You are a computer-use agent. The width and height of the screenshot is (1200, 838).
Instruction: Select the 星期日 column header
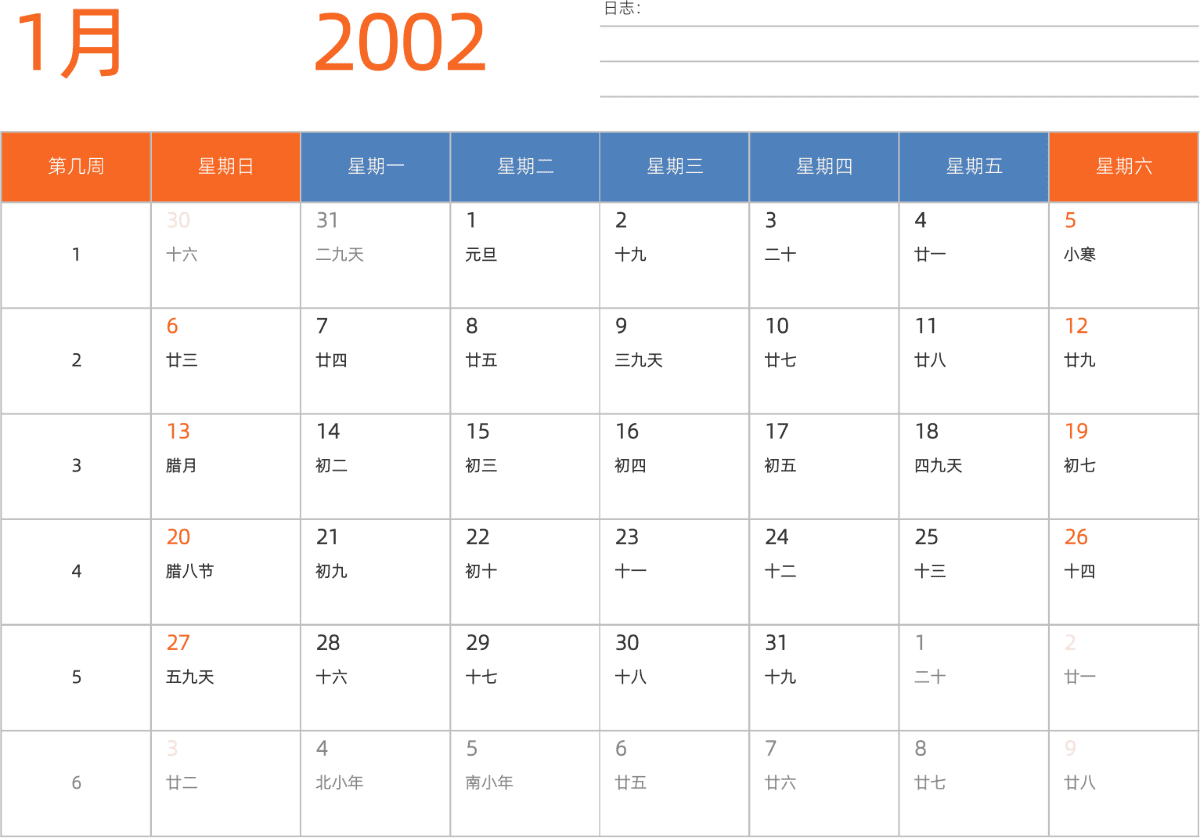click(226, 167)
